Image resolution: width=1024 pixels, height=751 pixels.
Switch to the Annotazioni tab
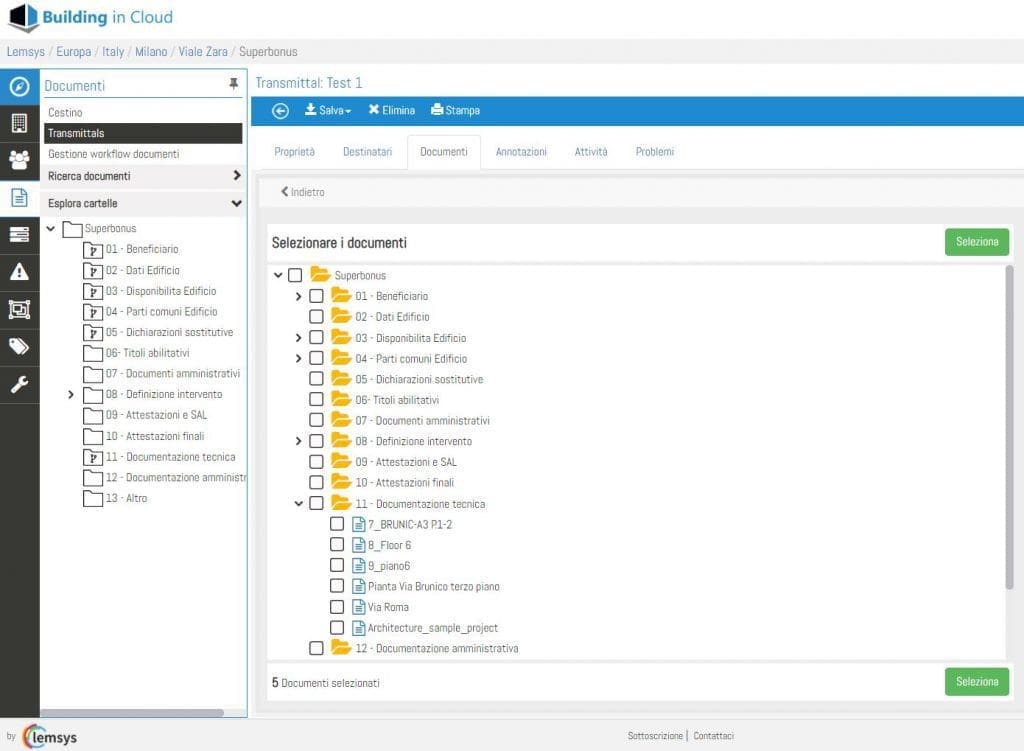click(521, 152)
